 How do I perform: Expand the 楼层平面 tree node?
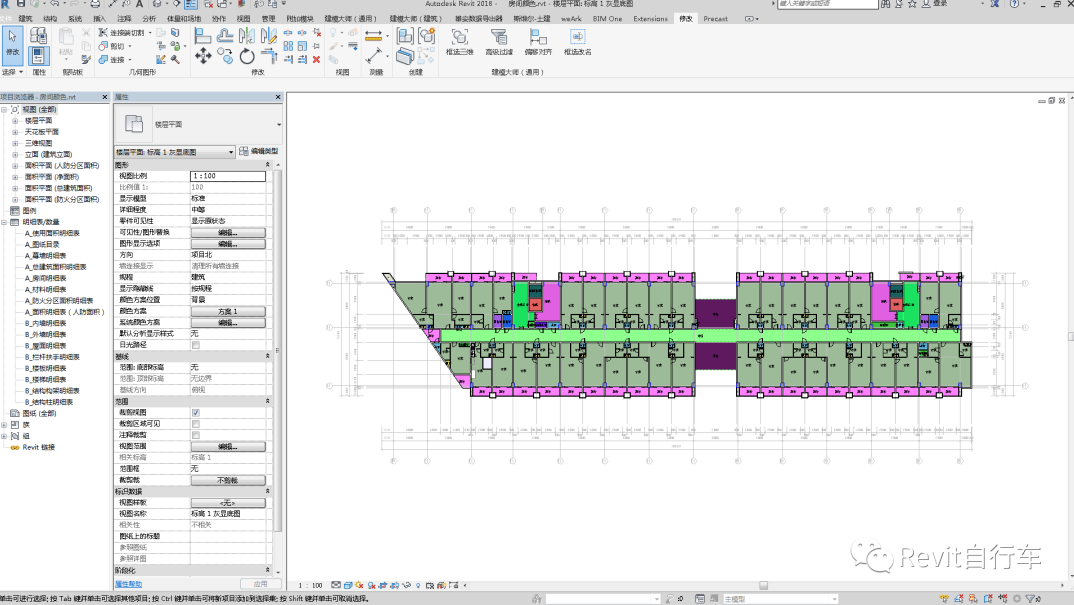click(x=15, y=120)
